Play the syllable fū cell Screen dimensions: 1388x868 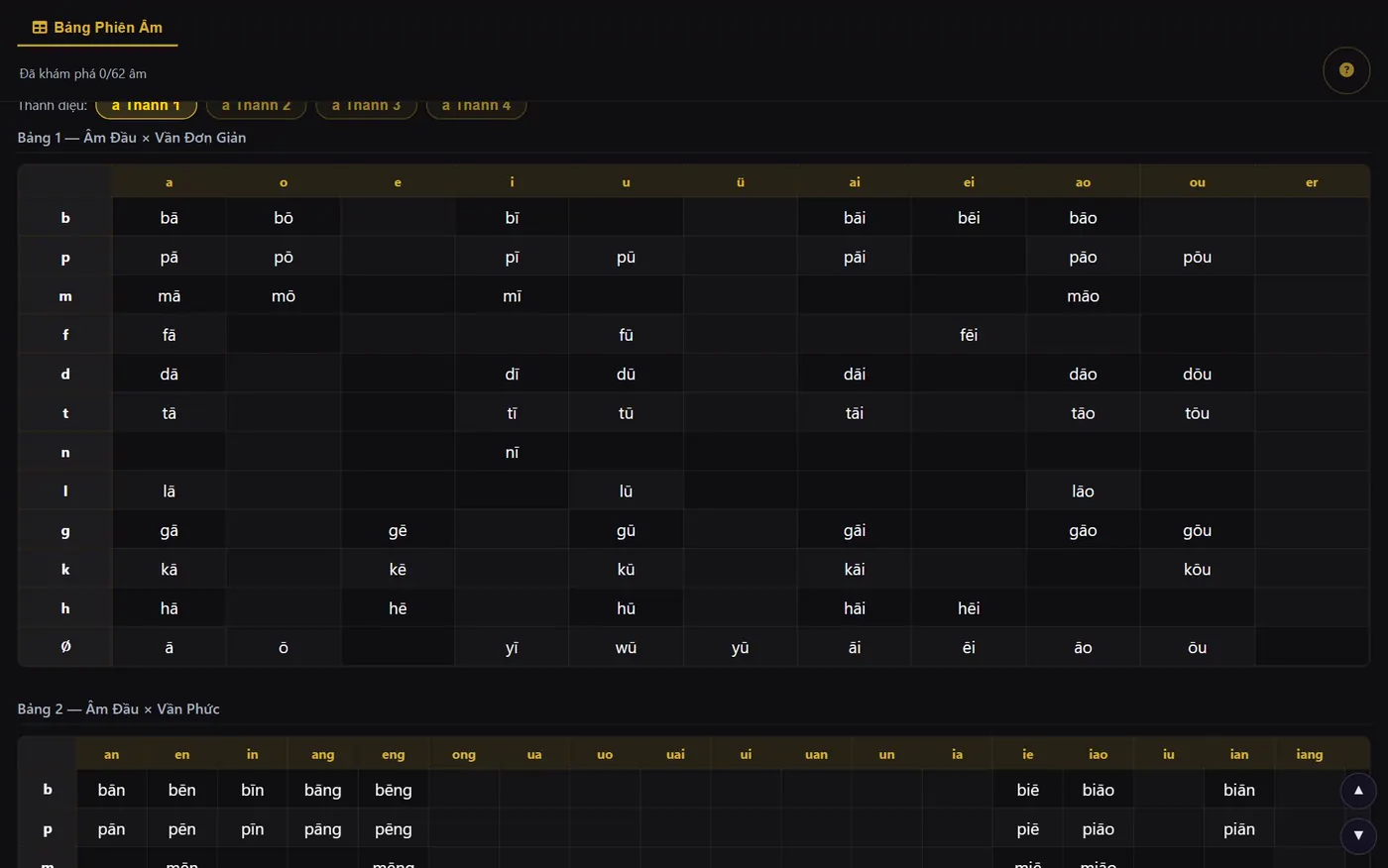(x=627, y=335)
